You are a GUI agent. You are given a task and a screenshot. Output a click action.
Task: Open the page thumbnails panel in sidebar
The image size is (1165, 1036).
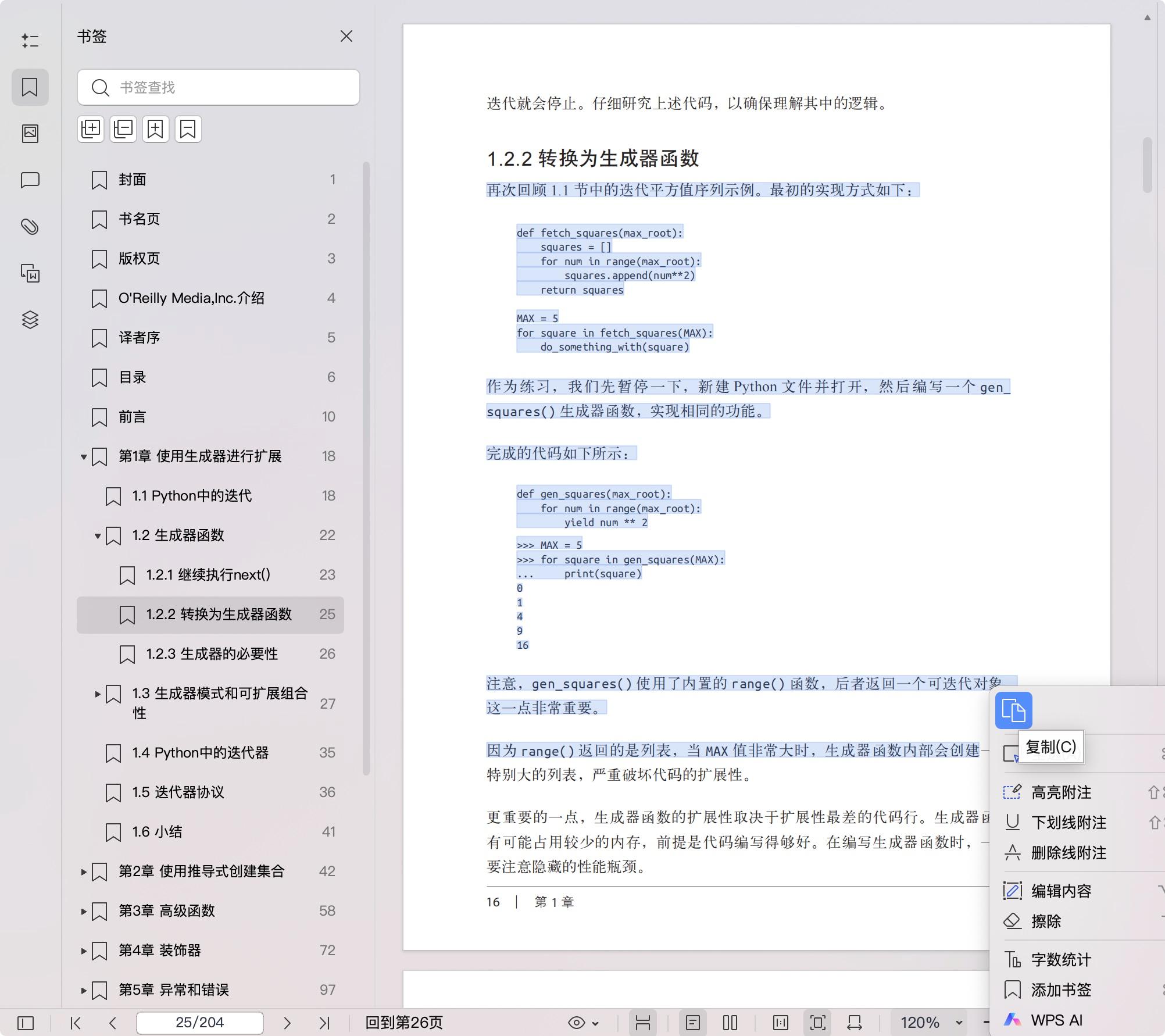pos(30,133)
